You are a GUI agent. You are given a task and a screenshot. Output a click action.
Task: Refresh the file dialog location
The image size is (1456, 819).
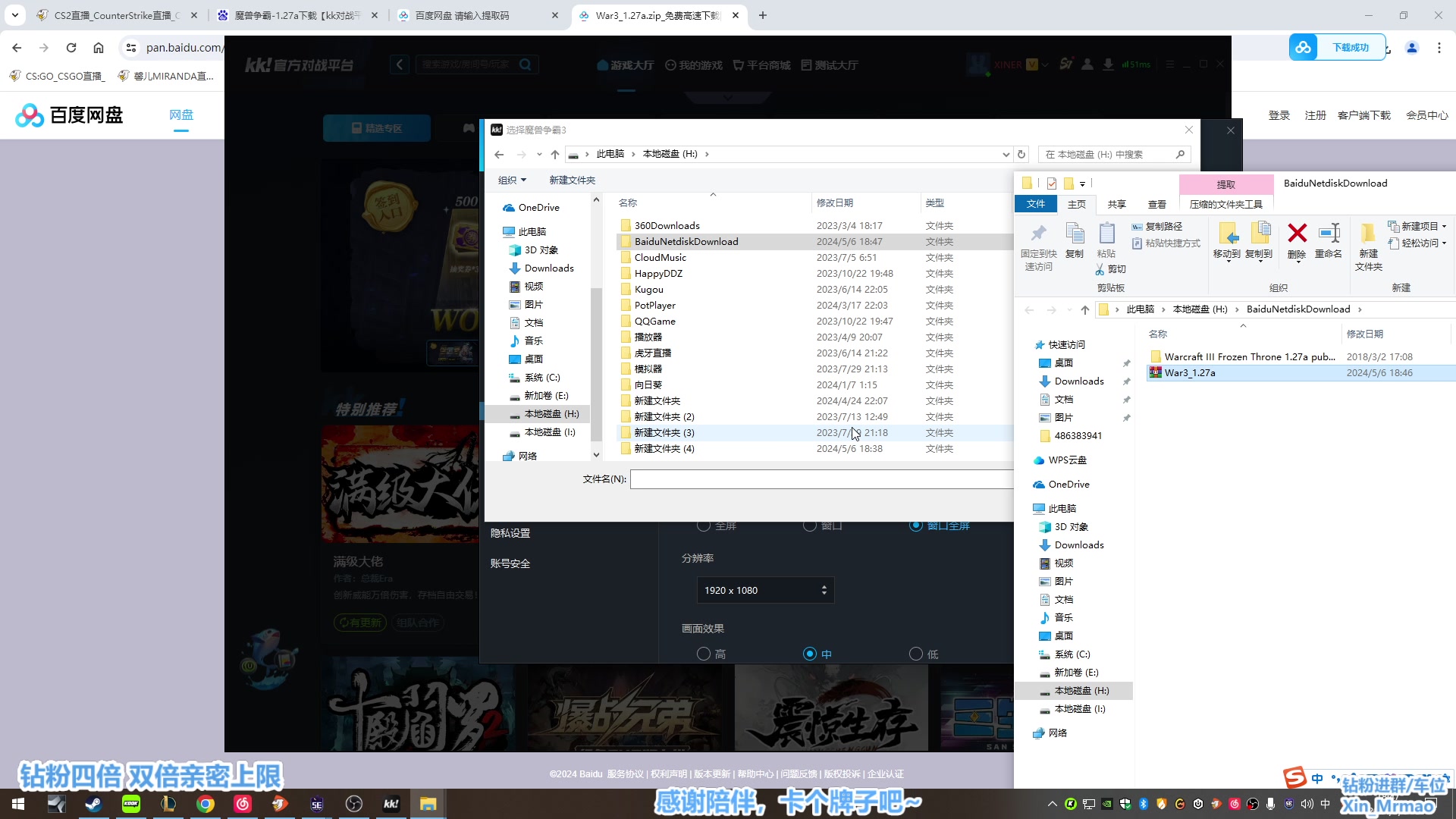pyautogui.click(x=1021, y=154)
